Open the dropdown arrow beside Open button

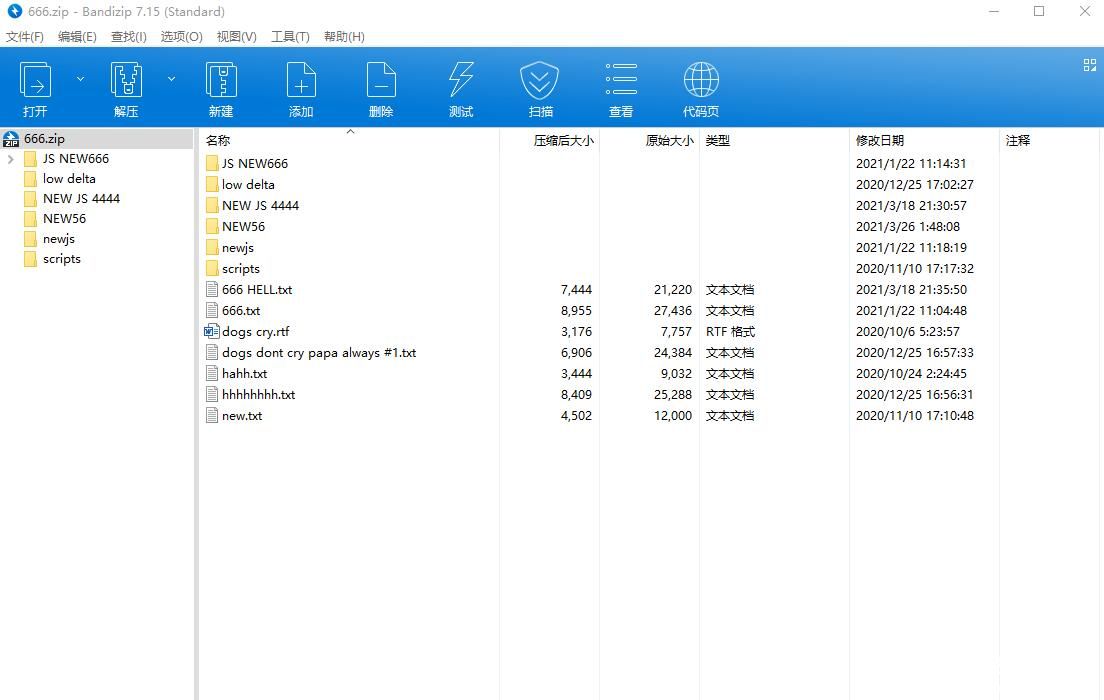pyautogui.click(x=81, y=79)
